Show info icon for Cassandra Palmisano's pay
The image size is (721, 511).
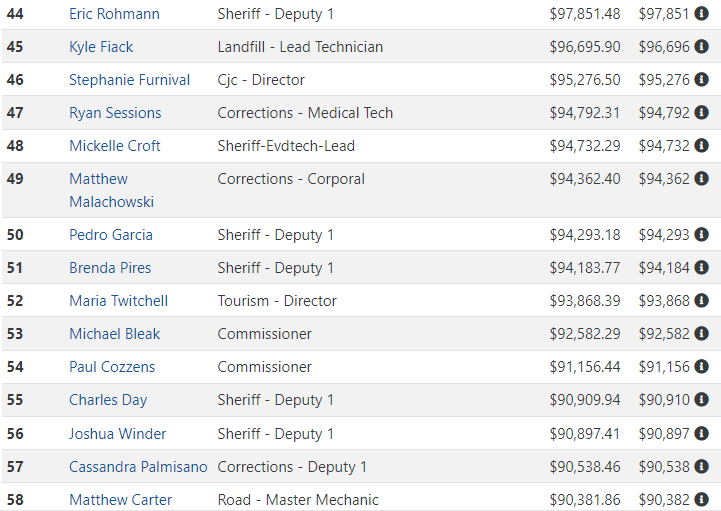tap(701, 466)
